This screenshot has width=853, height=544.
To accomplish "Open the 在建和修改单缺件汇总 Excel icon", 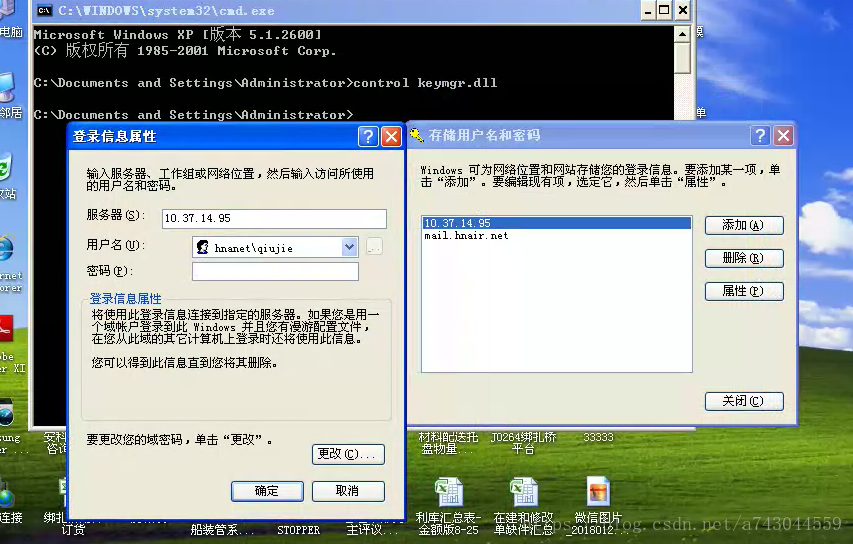I will pos(523,506).
